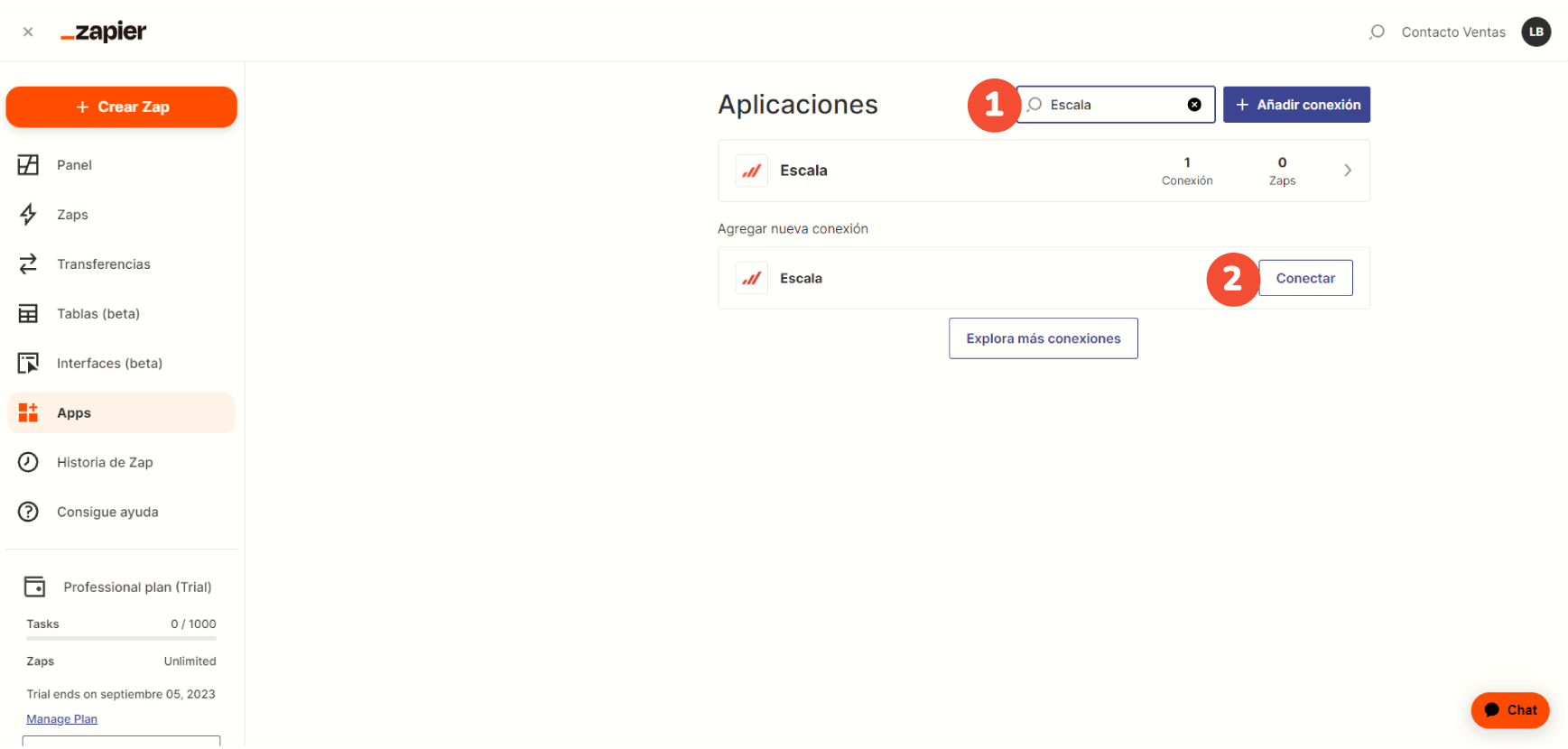
Task: Click the Tasks usage progress bar
Action: [x=121, y=638]
